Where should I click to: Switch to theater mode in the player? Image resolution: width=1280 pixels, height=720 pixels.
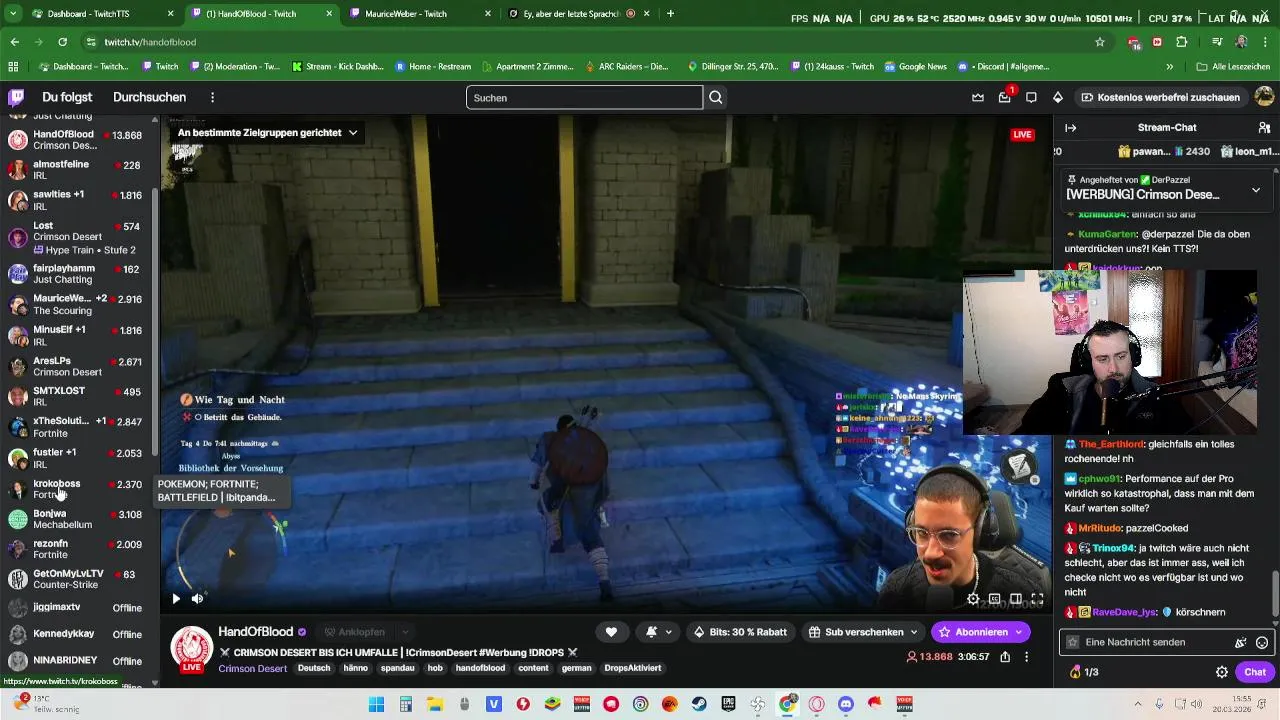(x=1016, y=599)
